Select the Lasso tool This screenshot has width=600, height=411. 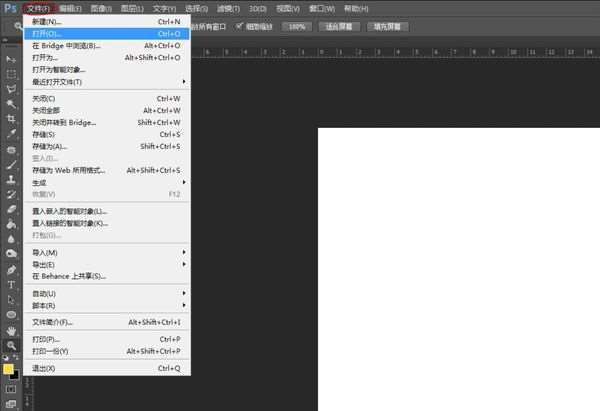tap(11, 89)
